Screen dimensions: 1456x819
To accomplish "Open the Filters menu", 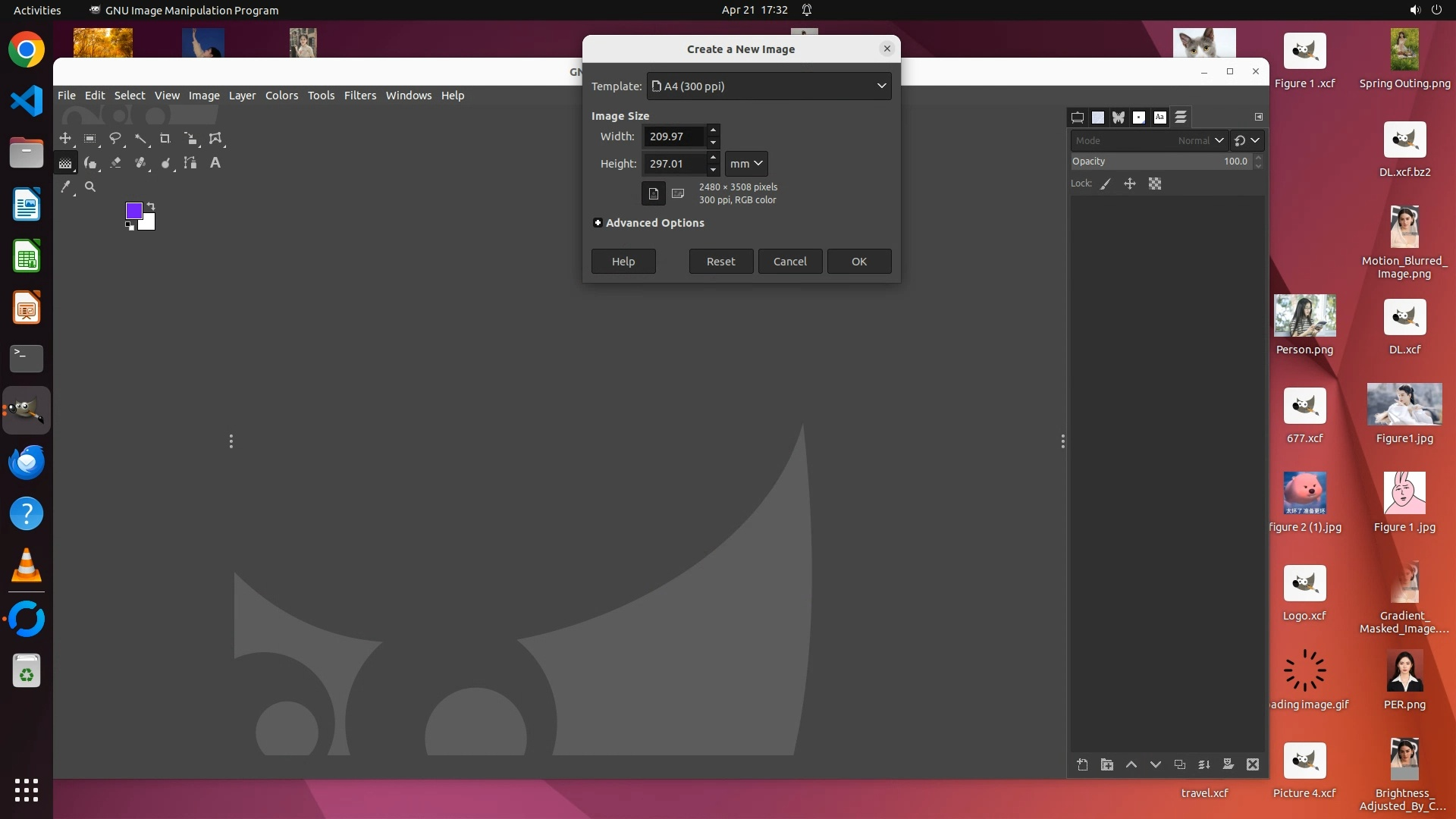I will pyautogui.click(x=359, y=96).
